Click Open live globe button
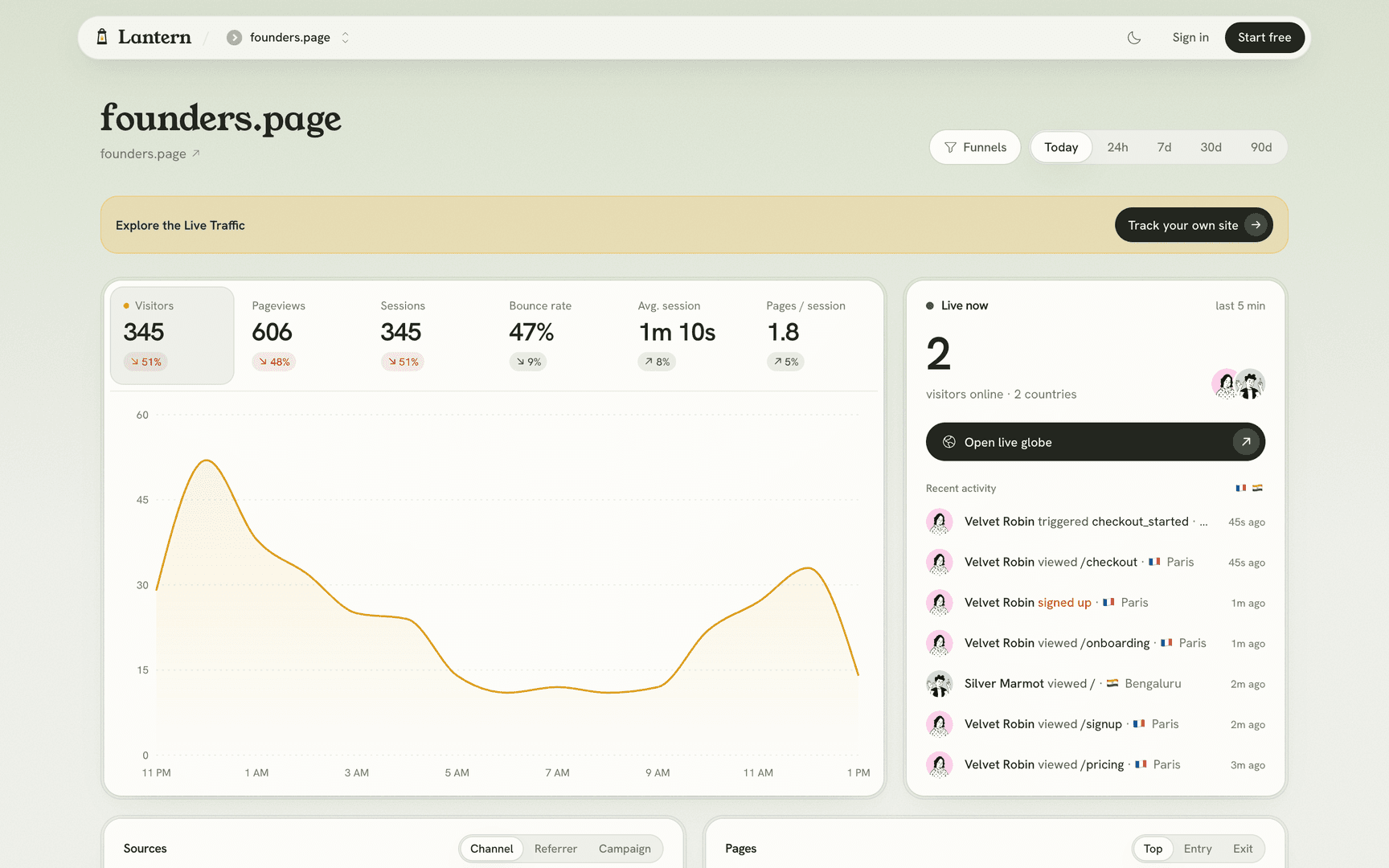 click(x=1096, y=442)
